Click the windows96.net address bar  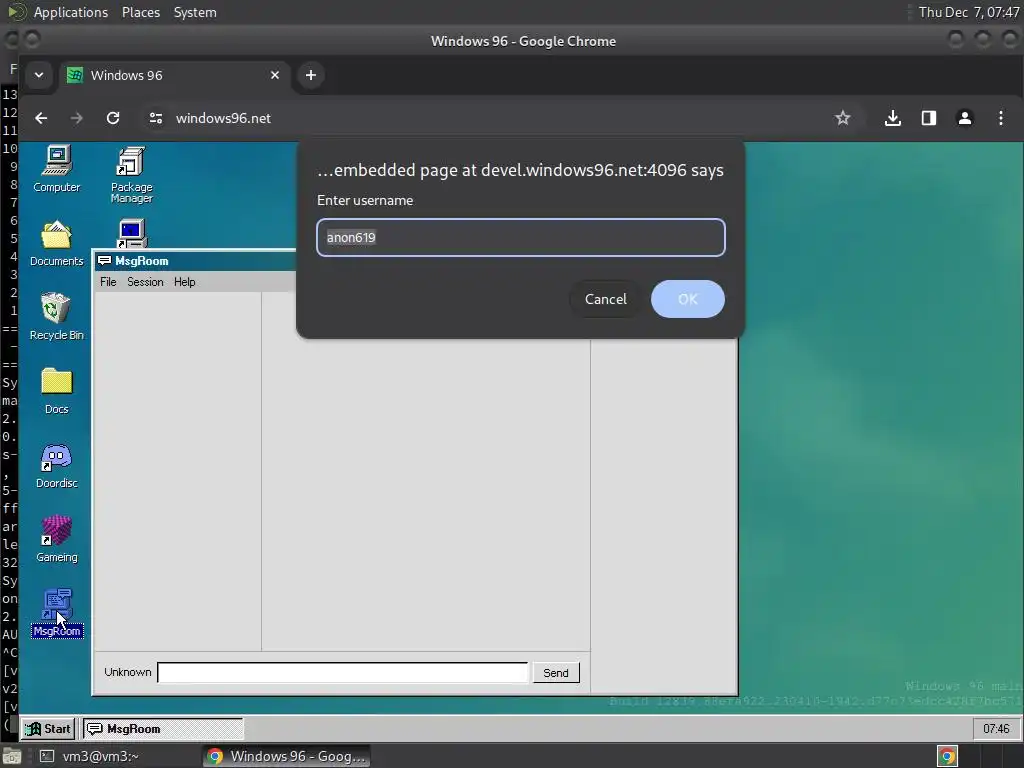pos(483,118)
